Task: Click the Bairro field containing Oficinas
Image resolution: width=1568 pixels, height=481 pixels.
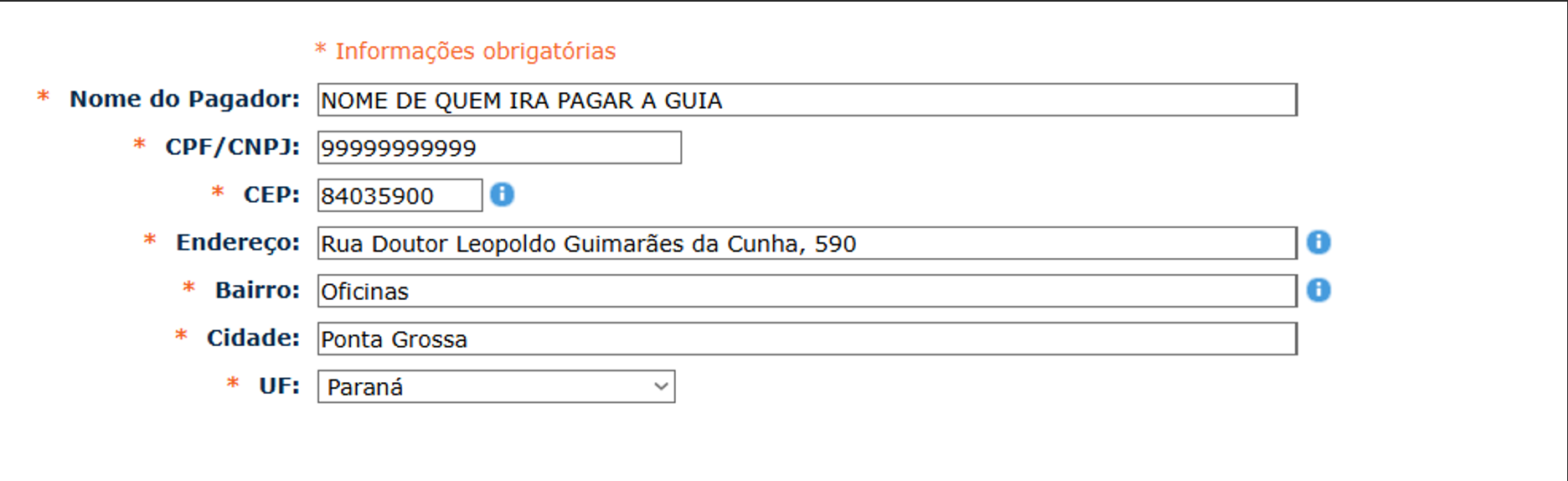Action: [807, 291]
